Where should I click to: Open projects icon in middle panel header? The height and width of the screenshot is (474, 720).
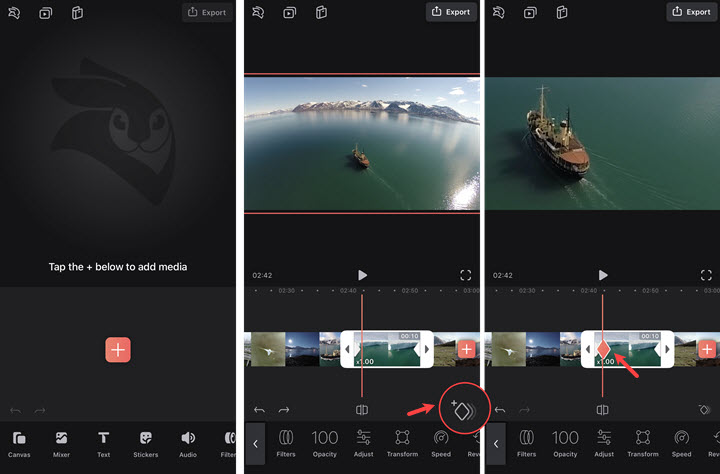pos(289,12)
